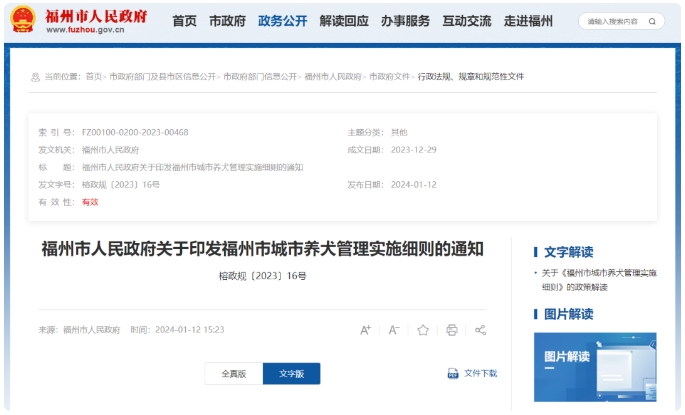Open 市政府 navigation item
685x415 pixels.
[x=227, y=21]
